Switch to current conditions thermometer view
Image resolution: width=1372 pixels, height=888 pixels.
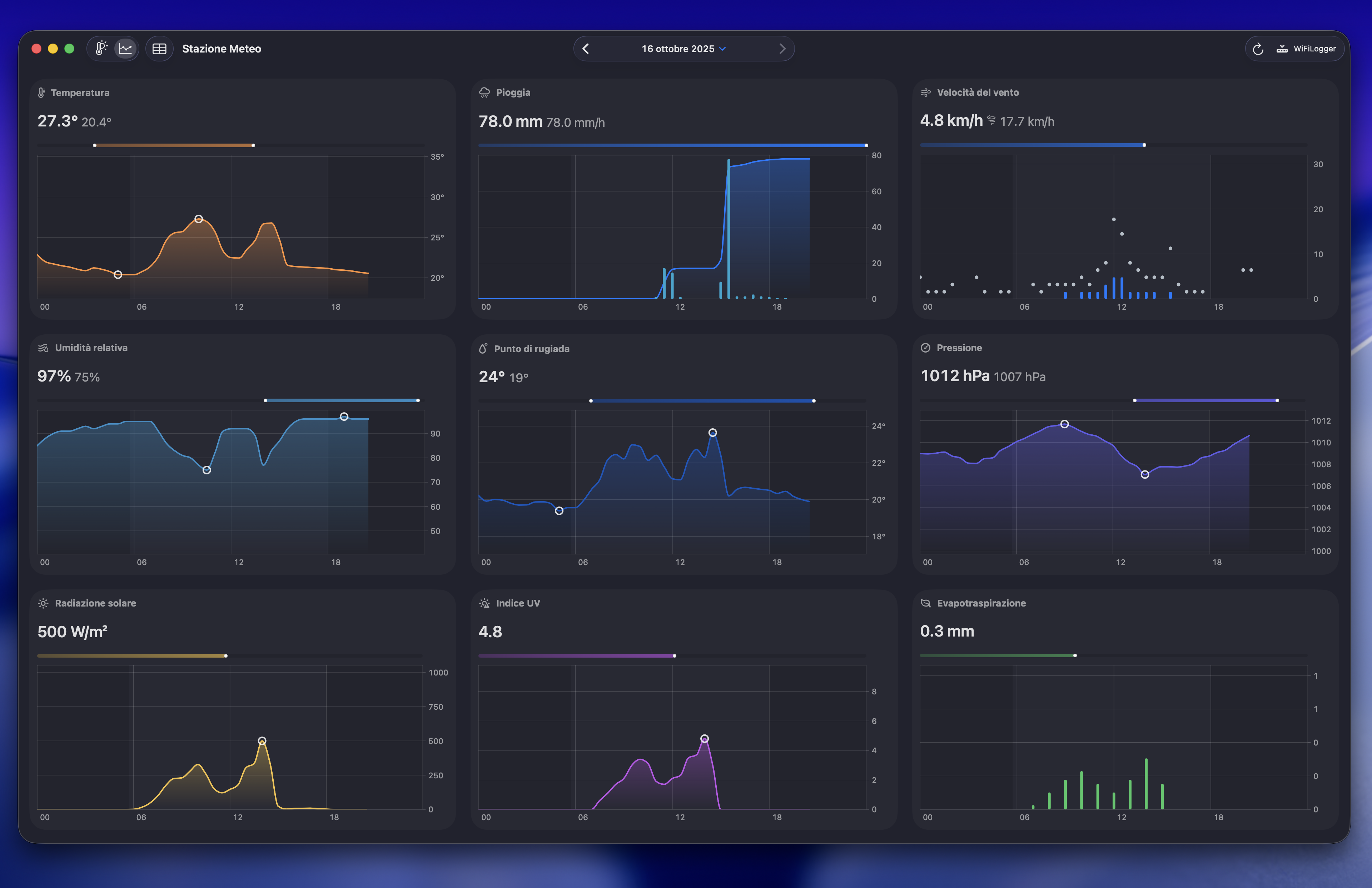pyautogui.click(x=101, y=49)
